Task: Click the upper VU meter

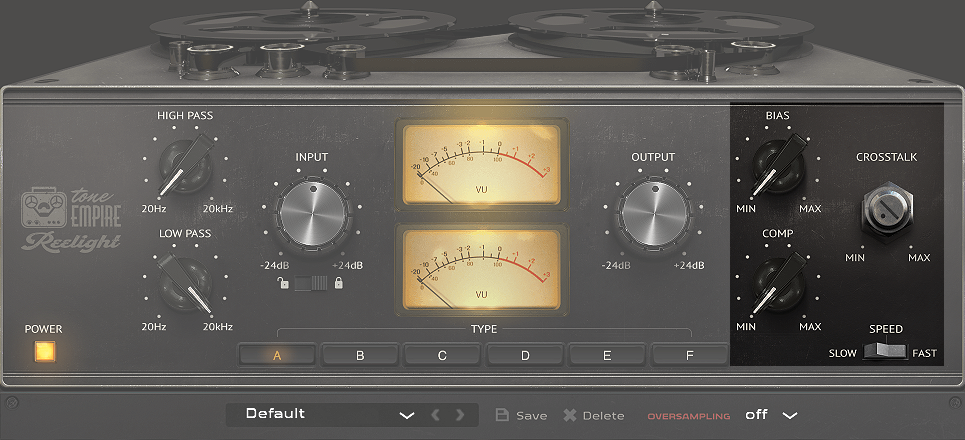Action: (x=482, y=163)
